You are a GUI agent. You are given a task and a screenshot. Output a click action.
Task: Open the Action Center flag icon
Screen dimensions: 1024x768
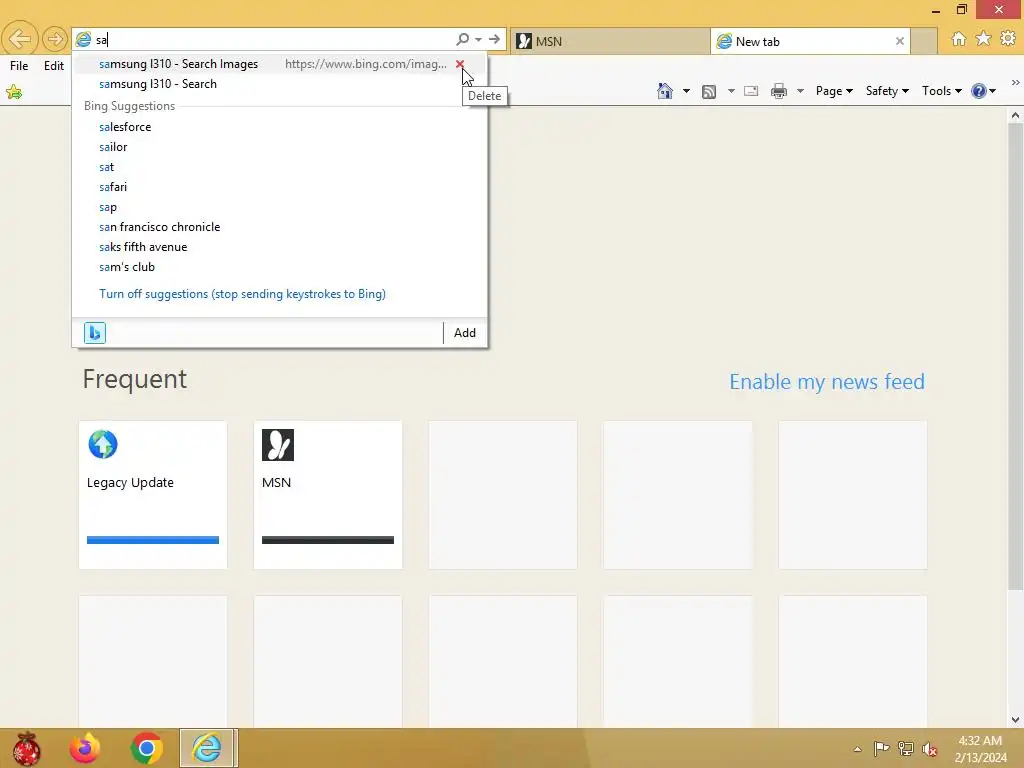(x=881, y=748)
